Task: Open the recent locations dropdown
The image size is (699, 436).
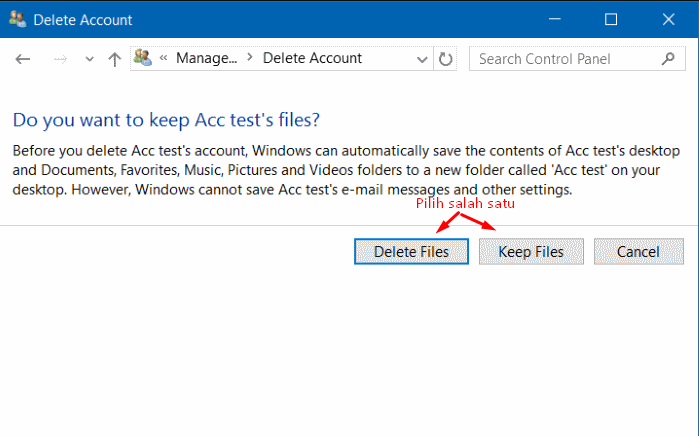Action: click(x=89, y=59)
